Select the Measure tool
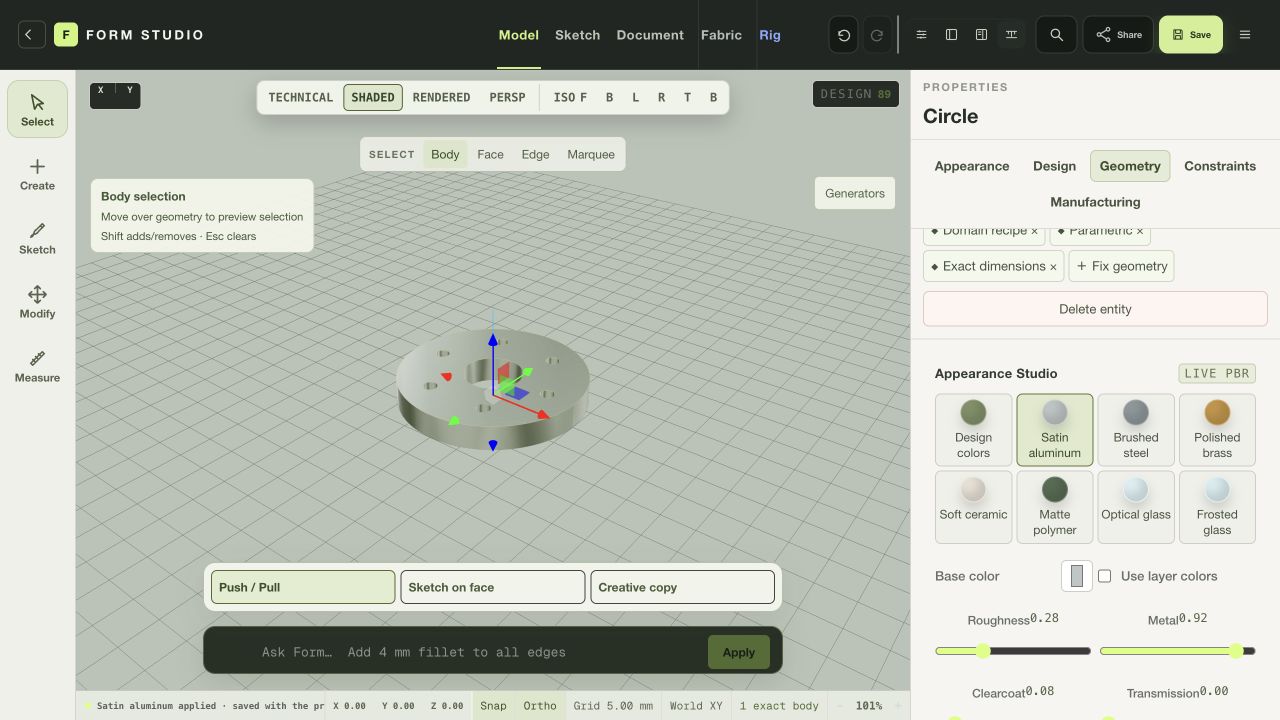This screenshot has width=1280, height=720. coord(38,366)
